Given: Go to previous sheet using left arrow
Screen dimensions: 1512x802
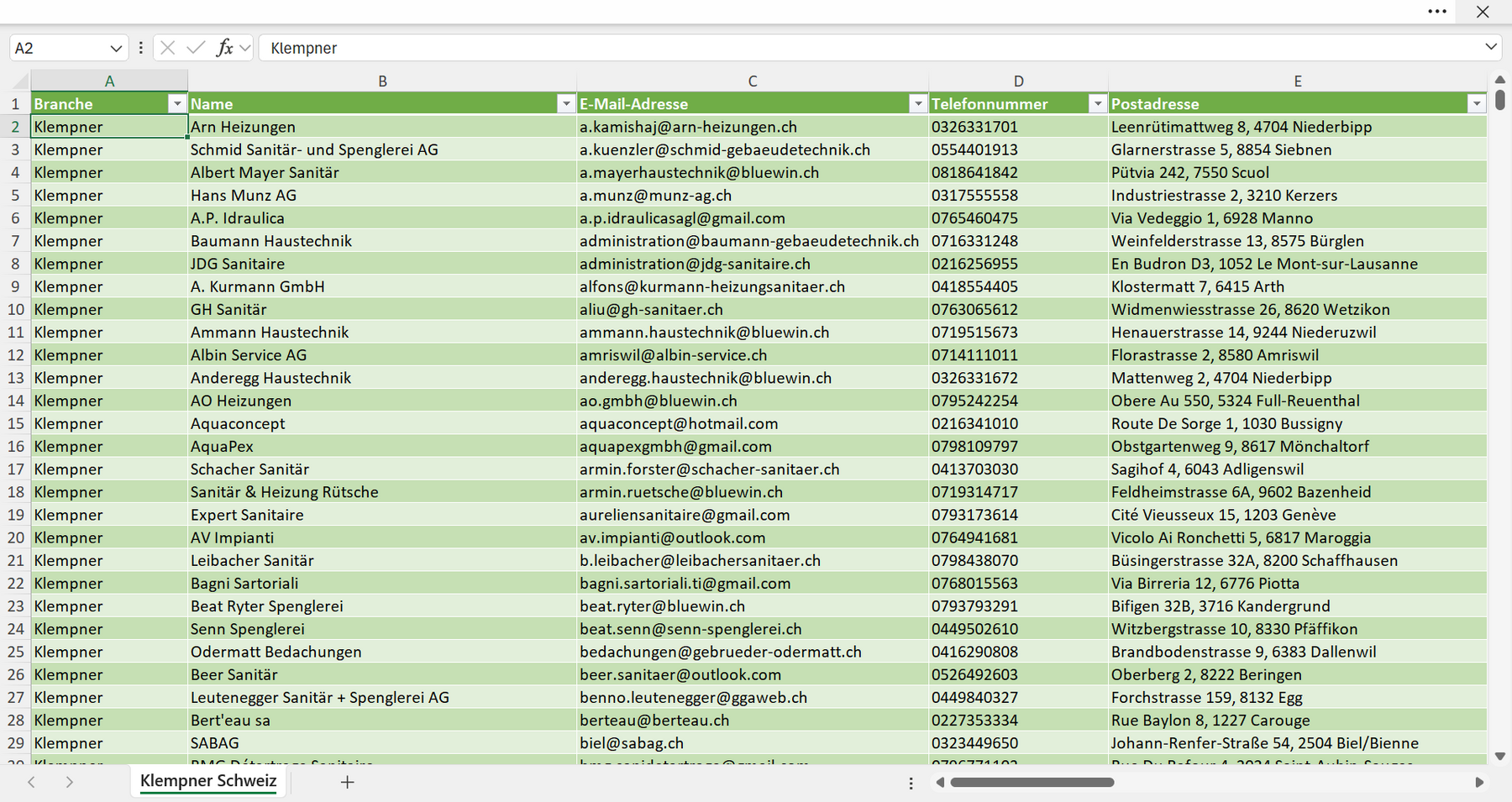Looking at the screenshot, I should 31,782.
